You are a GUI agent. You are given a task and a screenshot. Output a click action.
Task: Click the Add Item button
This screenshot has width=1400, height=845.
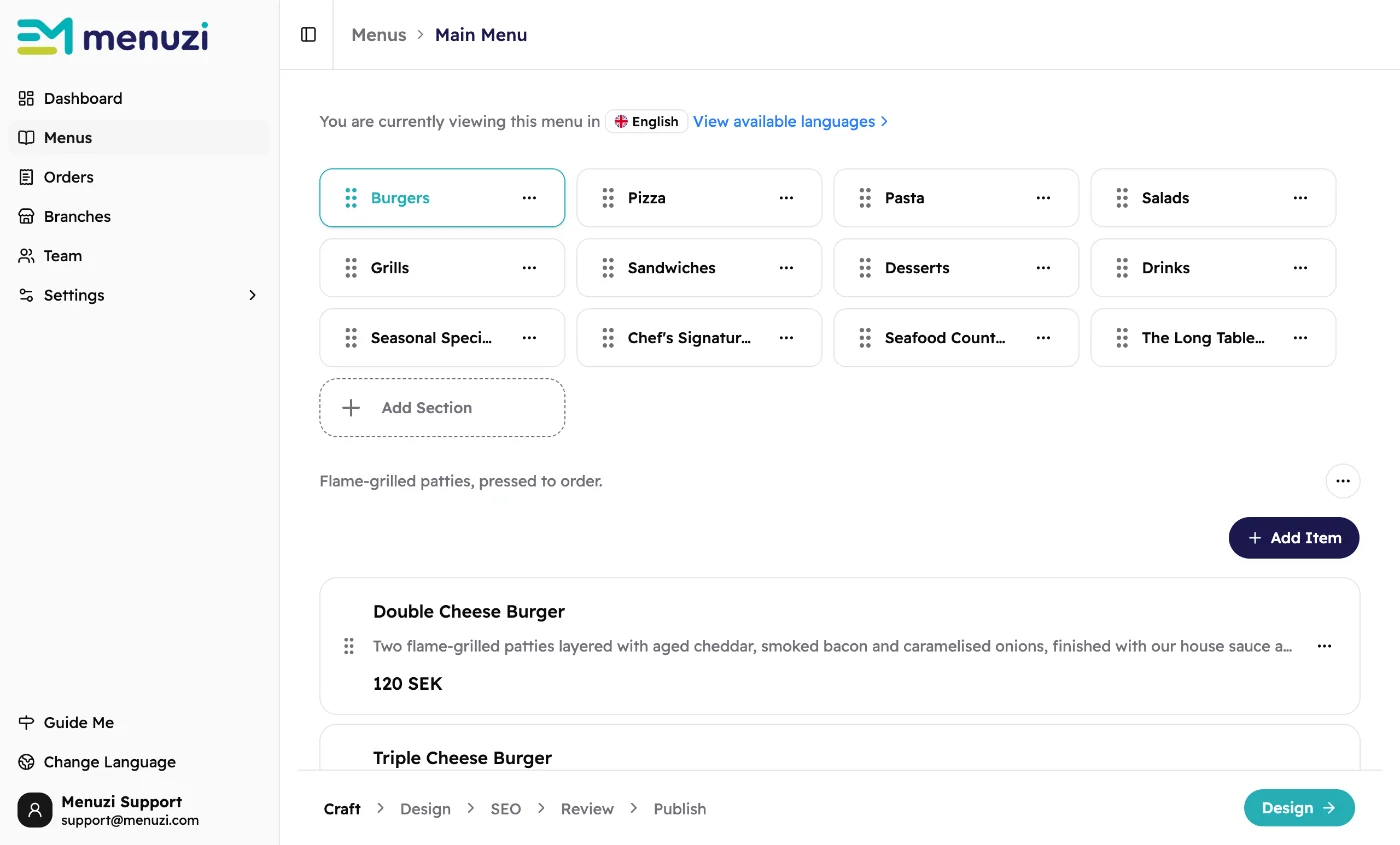tap(1294, 538)
